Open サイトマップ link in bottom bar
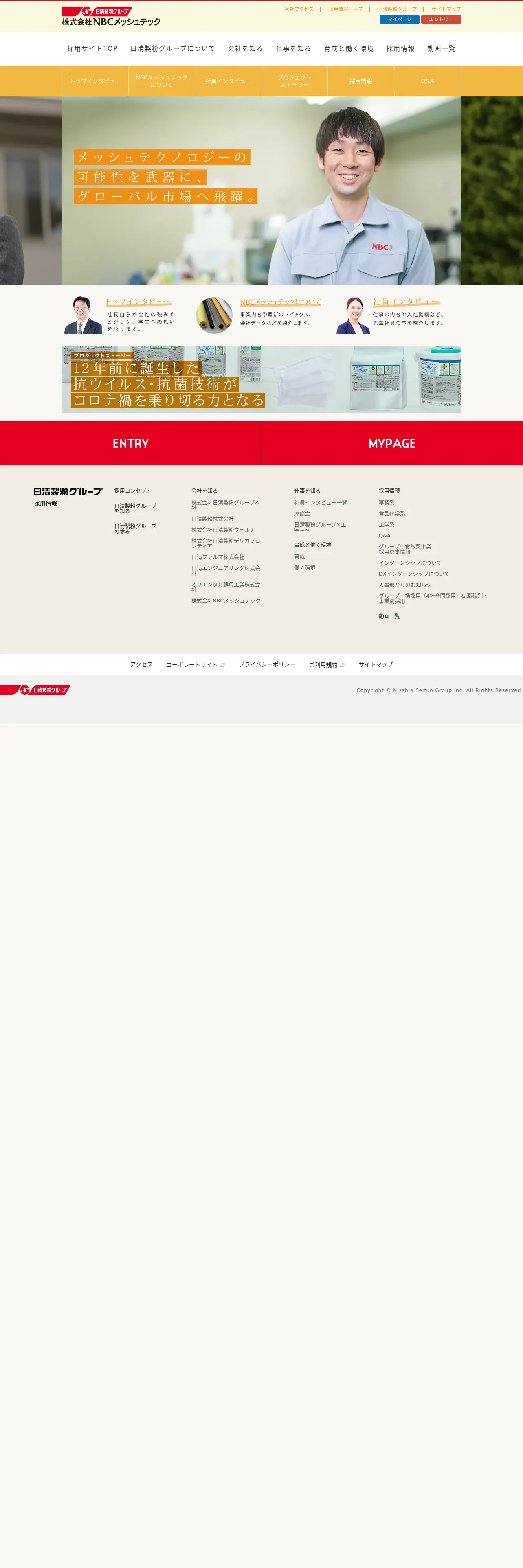Image resolution: width=523 pixels, height=1568 pixels. (376, 665)
